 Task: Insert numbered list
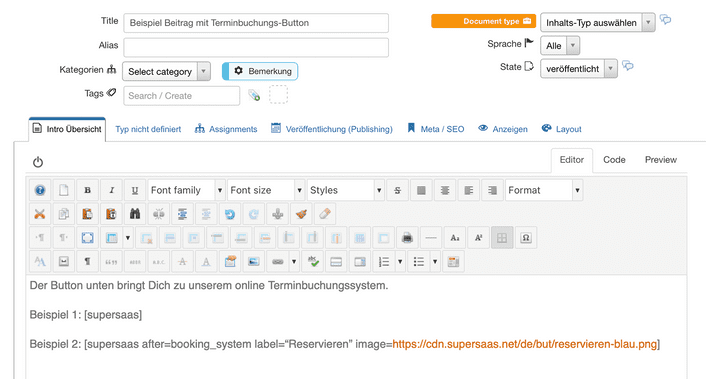coord(384,262)
